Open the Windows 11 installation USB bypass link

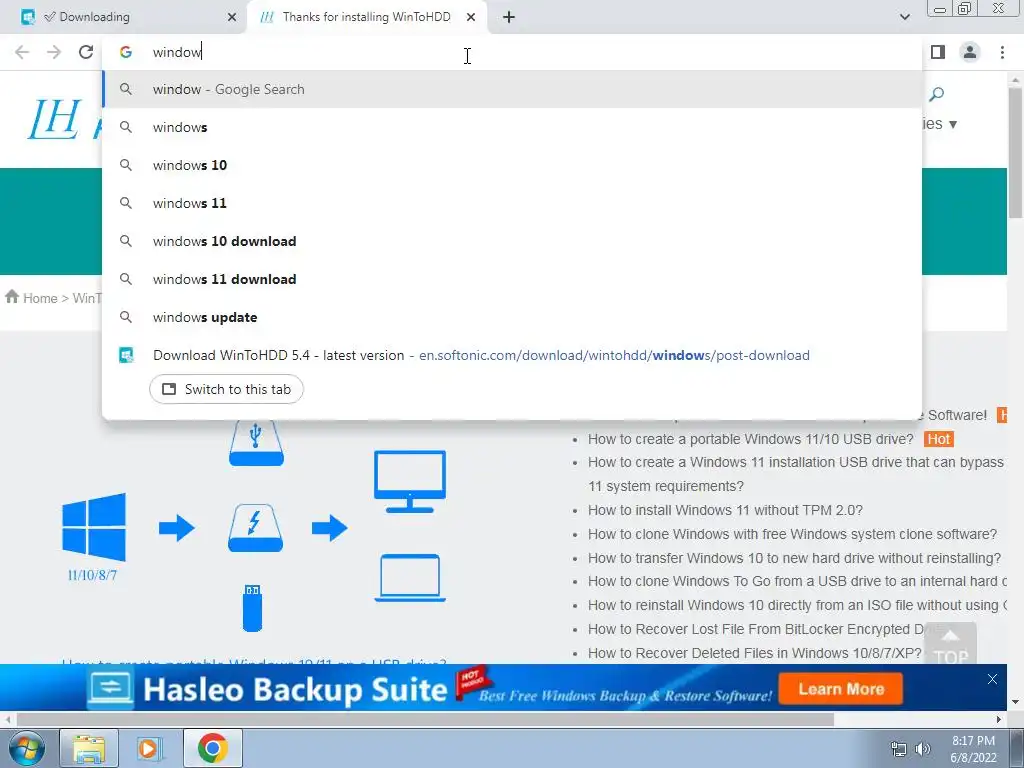(x=795, y=474)
